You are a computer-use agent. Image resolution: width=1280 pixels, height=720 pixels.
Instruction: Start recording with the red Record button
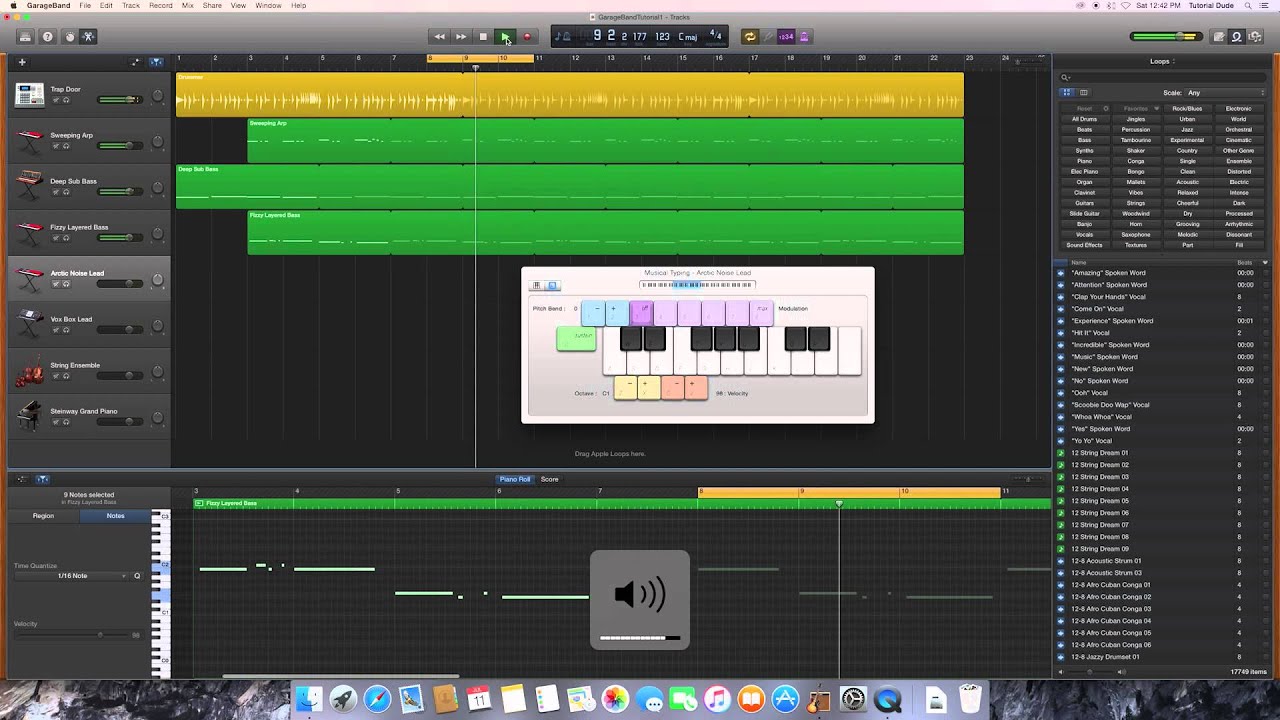click(x=527, y=37)
